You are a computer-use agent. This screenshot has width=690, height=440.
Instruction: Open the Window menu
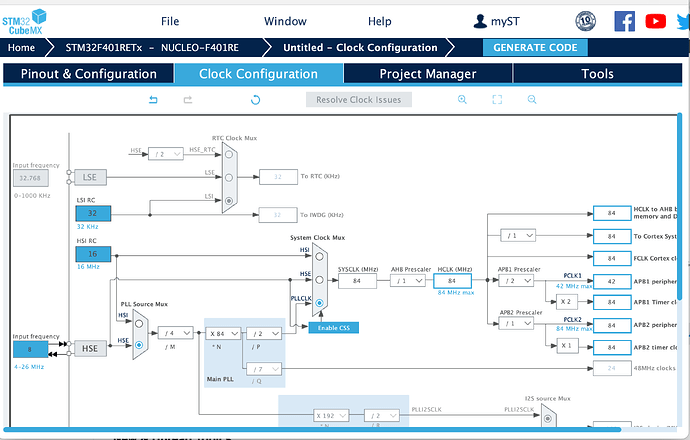285,21
